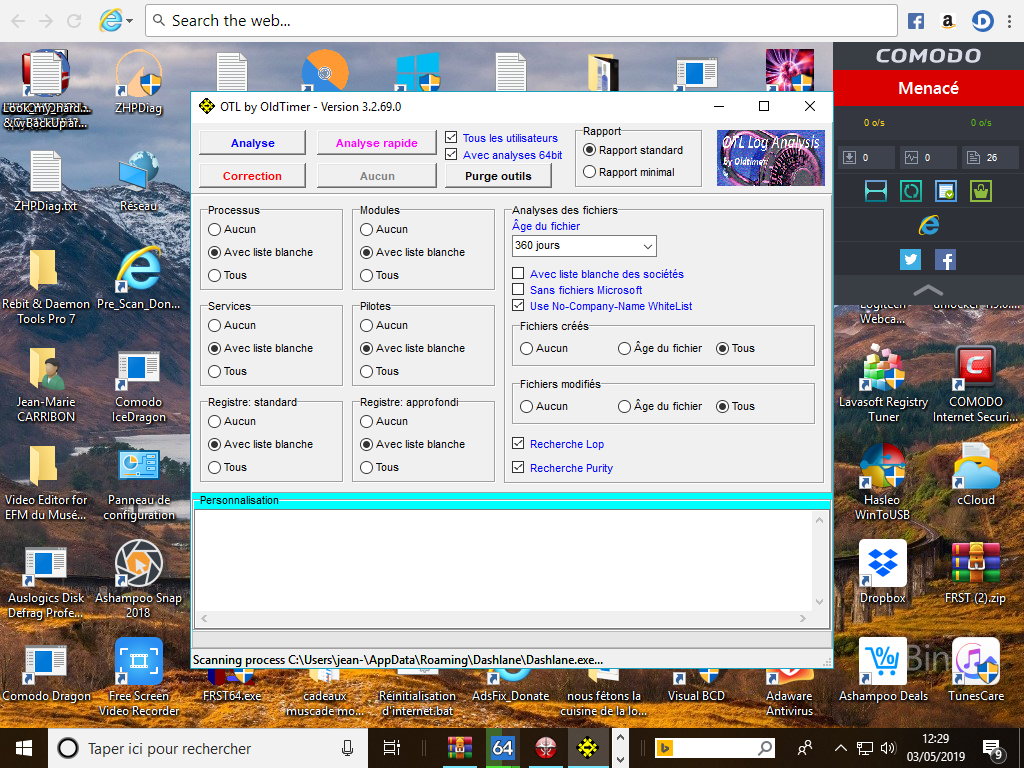
Task: Click the Analyse rapide button
Action: (x=377, y=143)
